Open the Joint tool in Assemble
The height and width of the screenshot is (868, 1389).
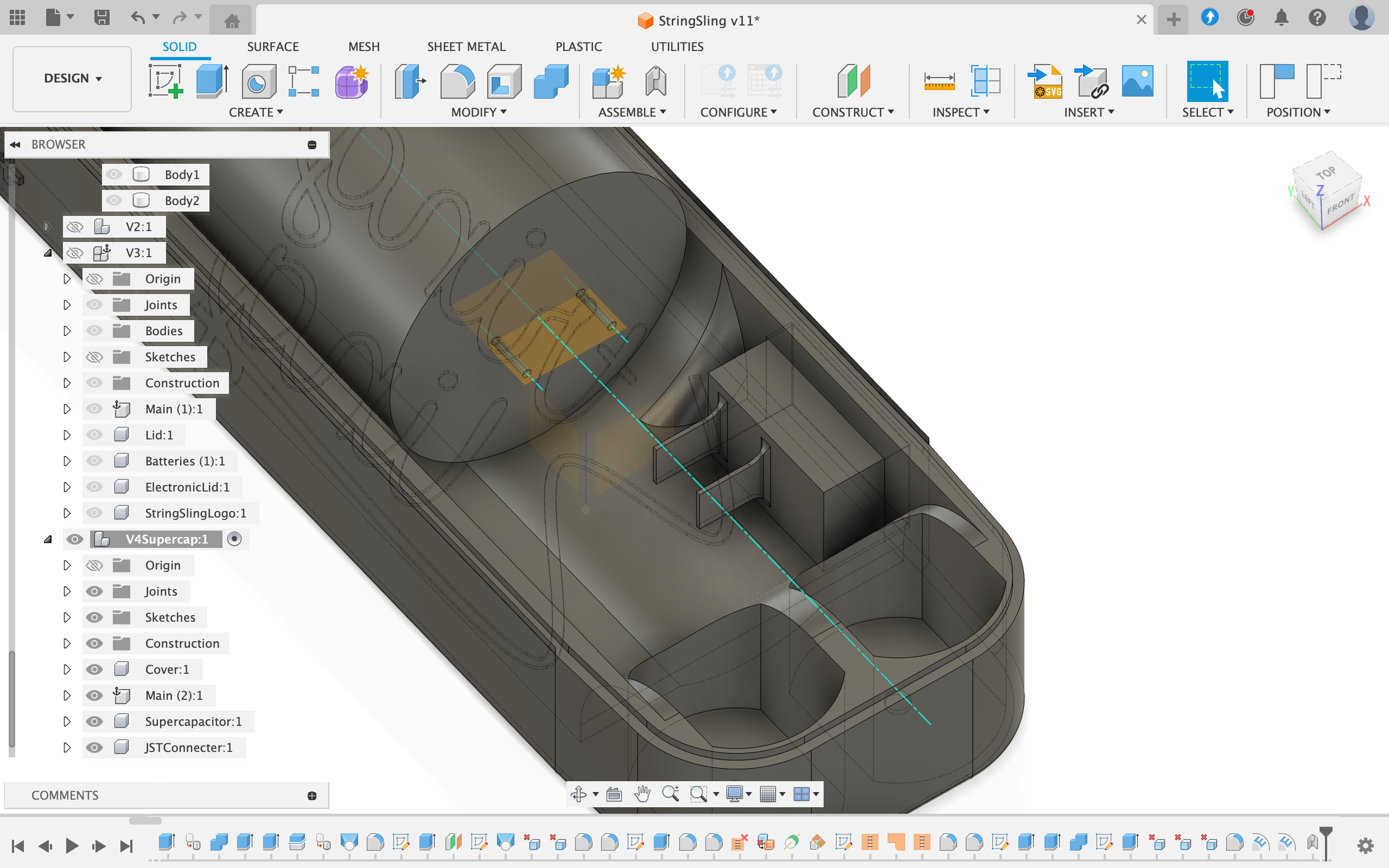[x=655, y=80]
